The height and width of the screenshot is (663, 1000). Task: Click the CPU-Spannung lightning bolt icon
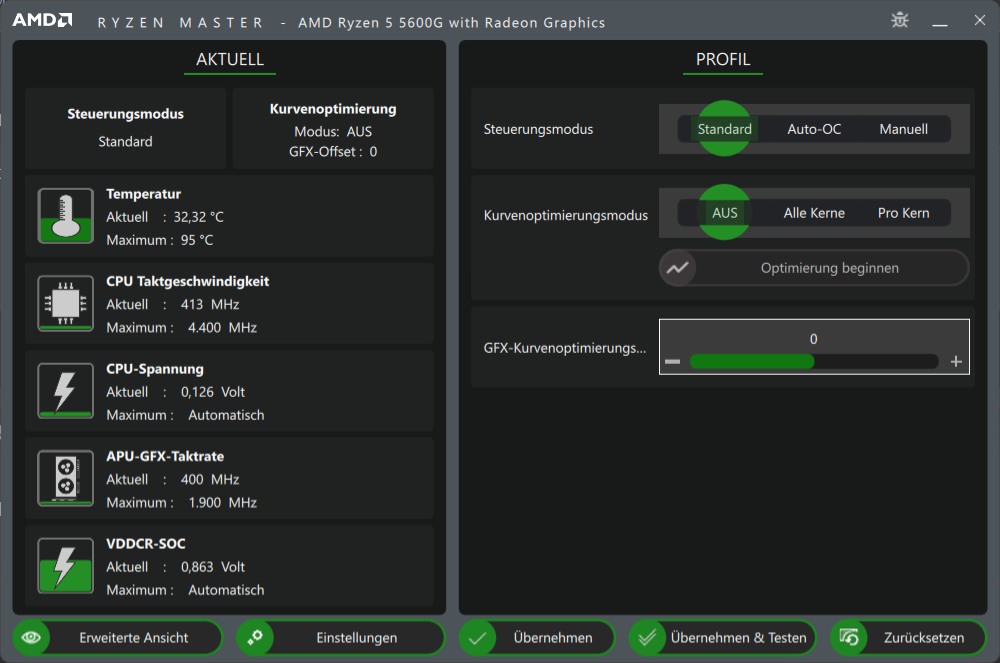tap(65, 391)
